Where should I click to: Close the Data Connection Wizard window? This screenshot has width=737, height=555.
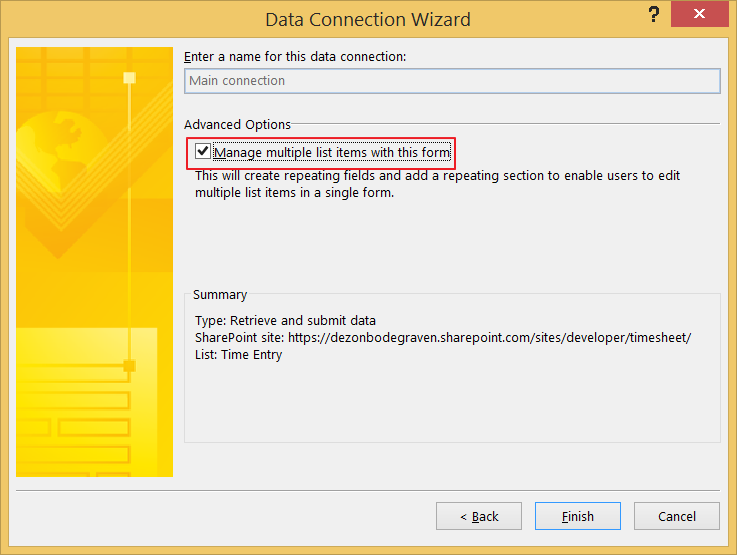[699, 14]
